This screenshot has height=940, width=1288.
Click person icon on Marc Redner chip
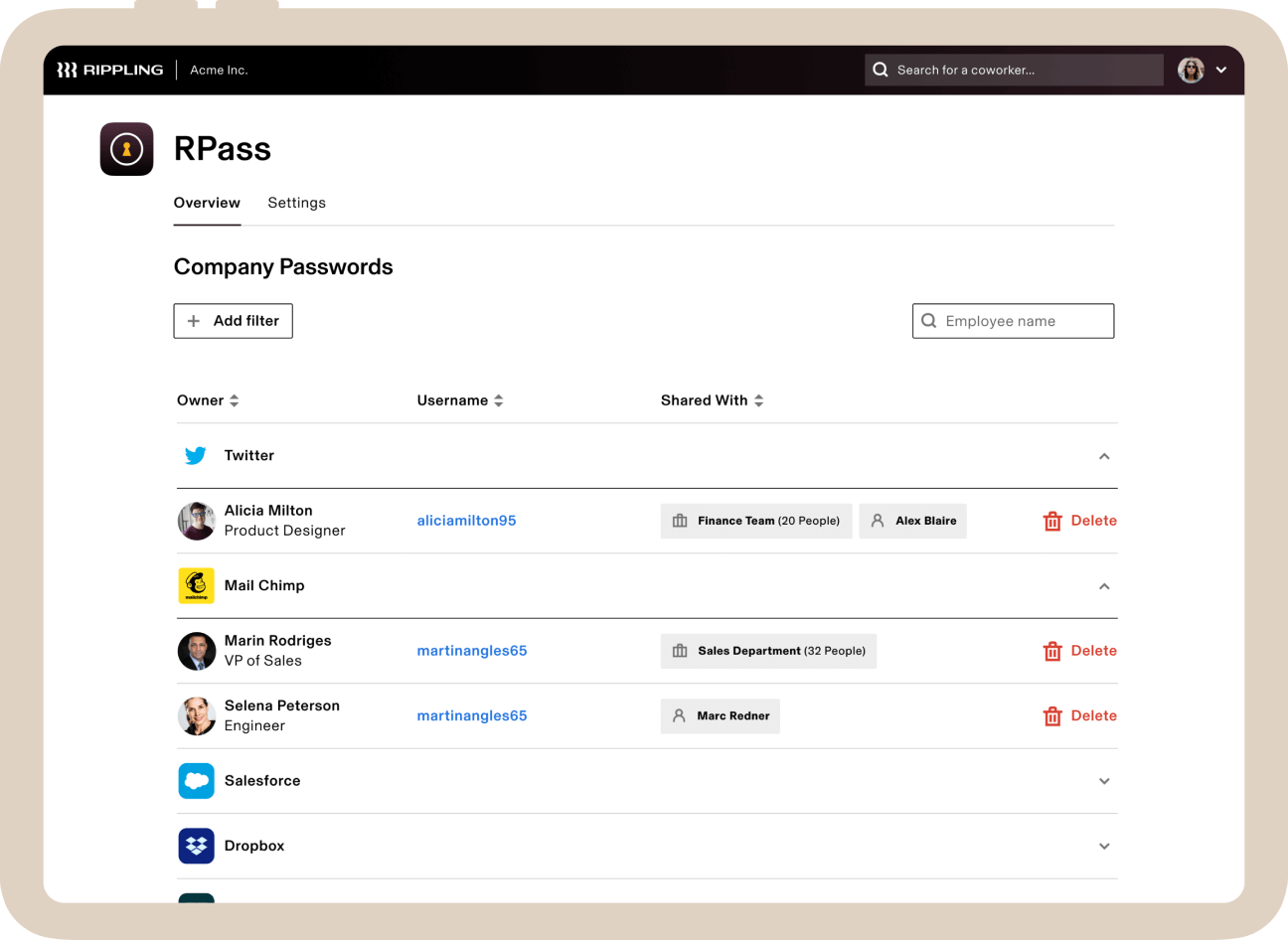coord(679,715)
